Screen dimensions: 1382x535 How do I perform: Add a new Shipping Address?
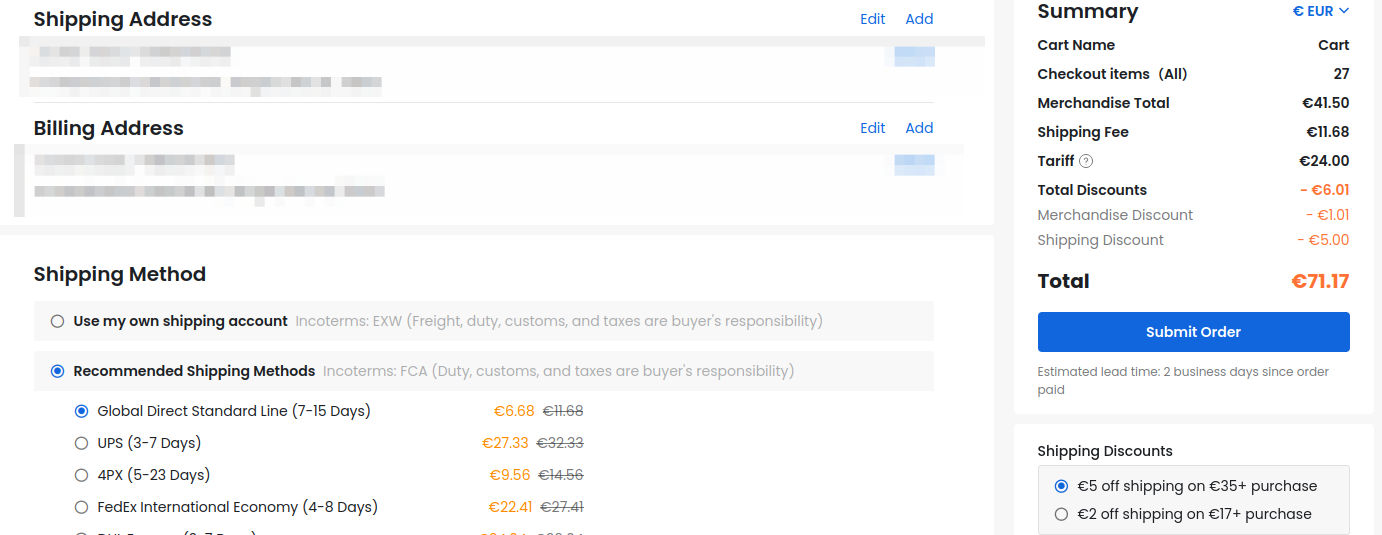pos(919,19)
